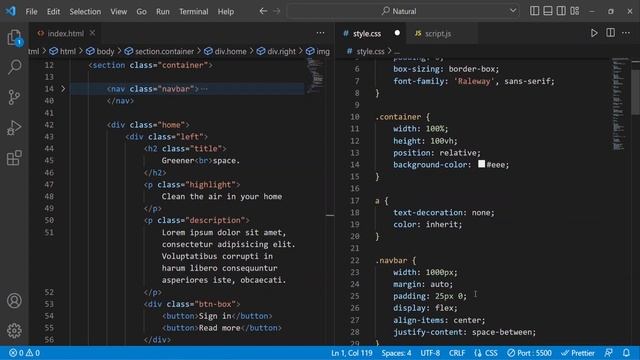The image size is (640, 360).
Task: Open the Explorer view in activity bar
Action: [14, 38]
